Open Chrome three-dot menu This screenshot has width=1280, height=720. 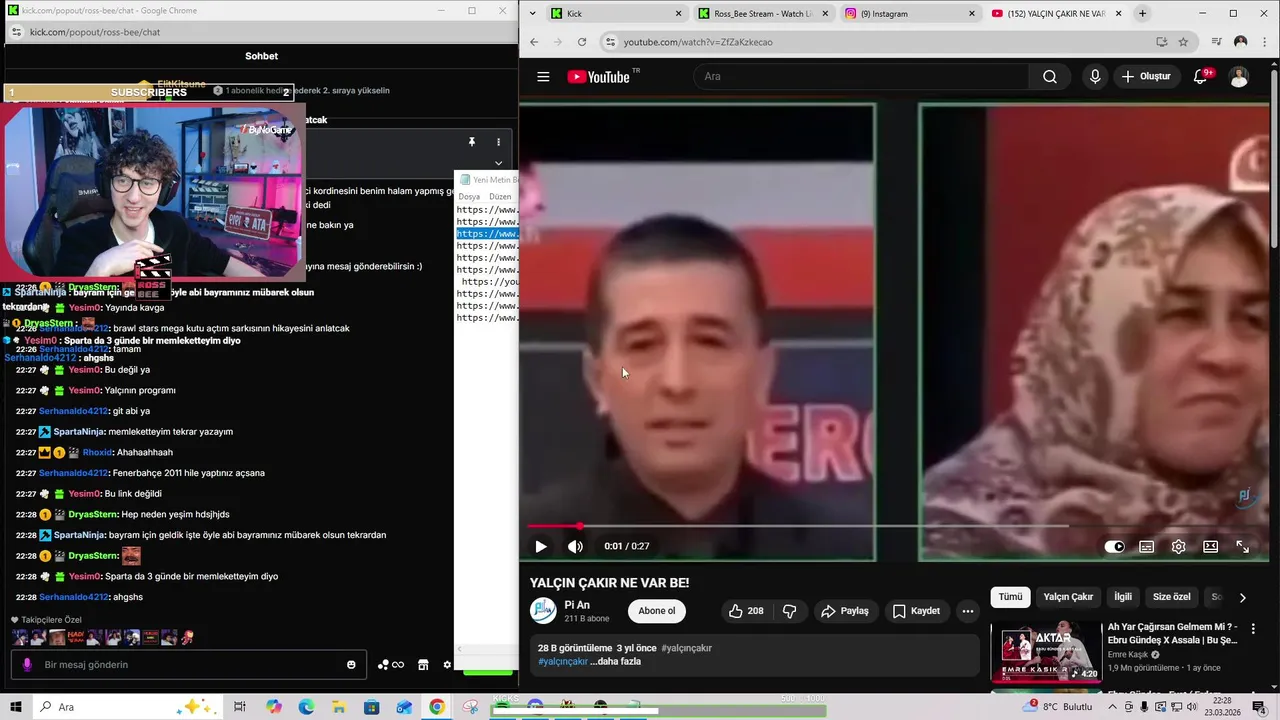(x=1264, y=42)
